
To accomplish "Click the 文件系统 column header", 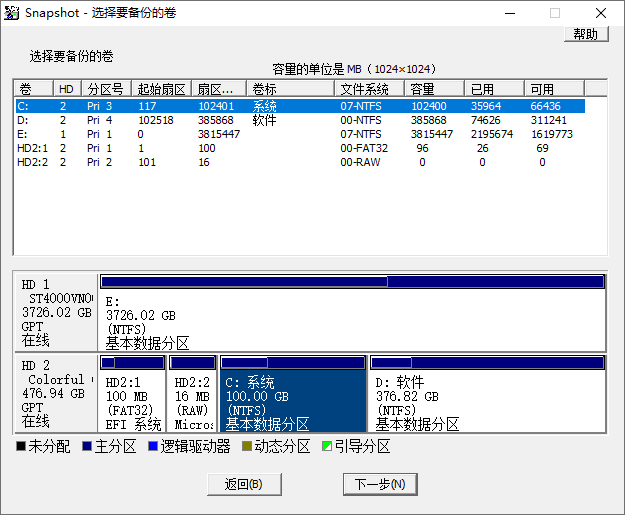I will tap(369, 88).
